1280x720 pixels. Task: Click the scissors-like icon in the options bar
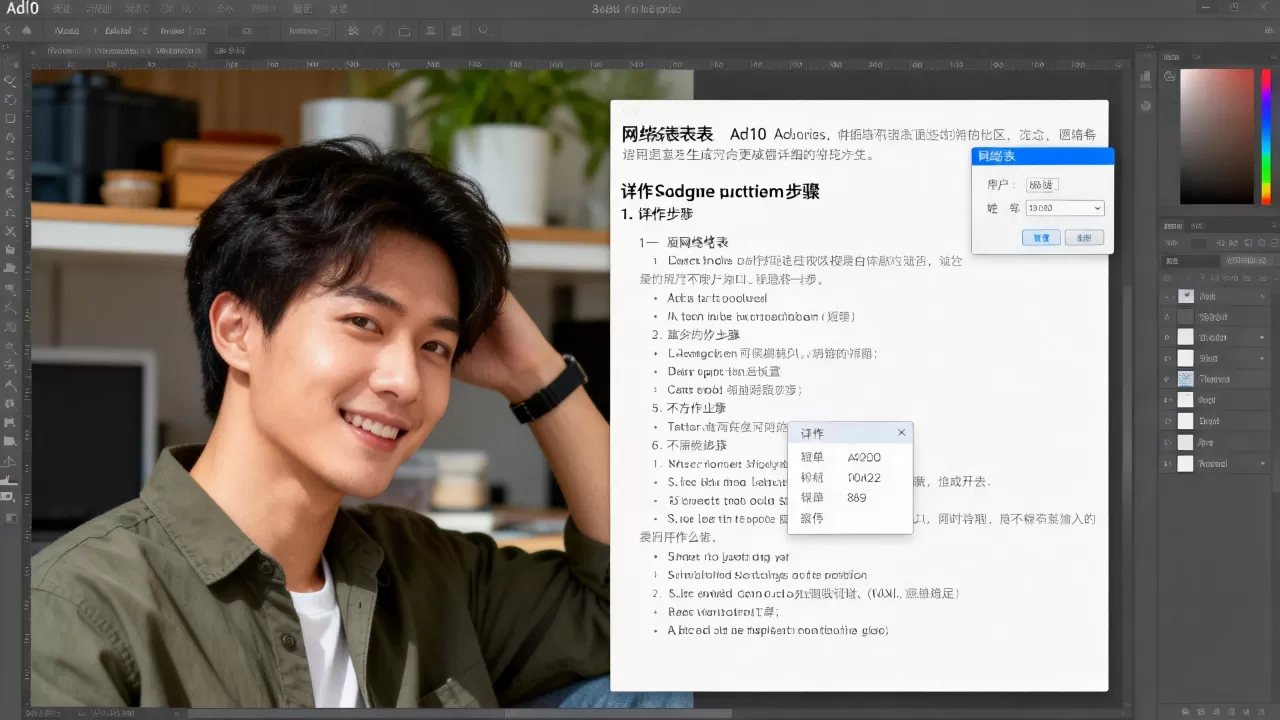(x=353, y=31)
